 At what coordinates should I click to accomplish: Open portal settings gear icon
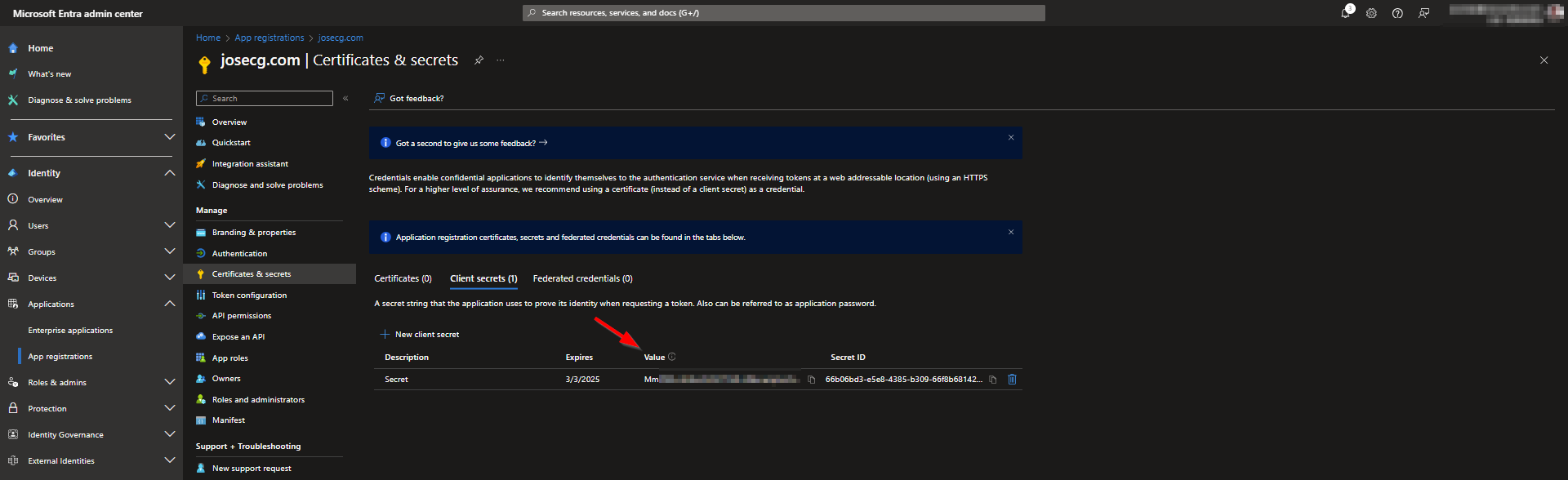pos(1371,13)
